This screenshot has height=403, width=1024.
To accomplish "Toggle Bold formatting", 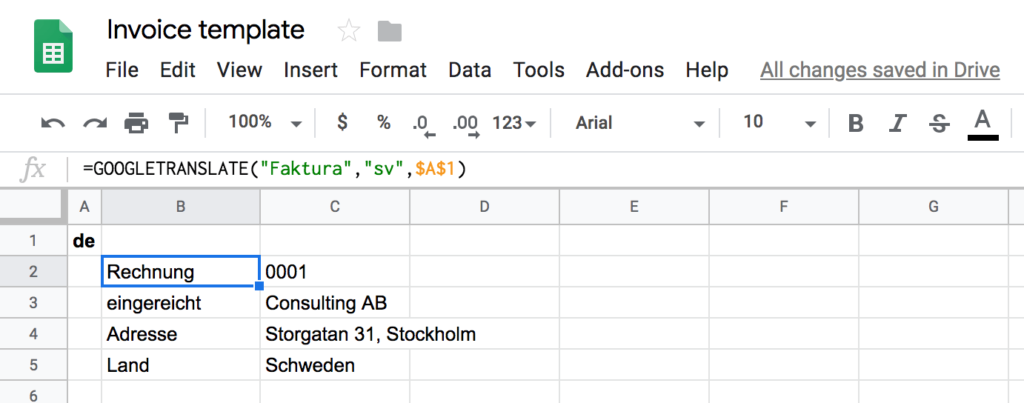I will click(x=856, y=123).
